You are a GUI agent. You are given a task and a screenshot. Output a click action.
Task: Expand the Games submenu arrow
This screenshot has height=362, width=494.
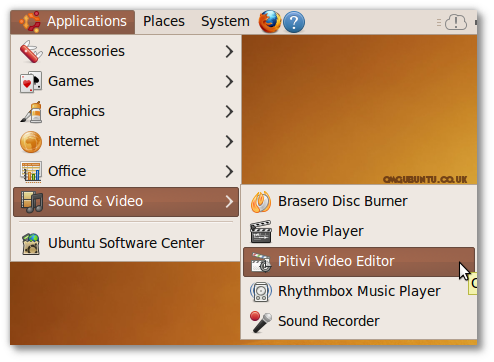tap(229, 81)
